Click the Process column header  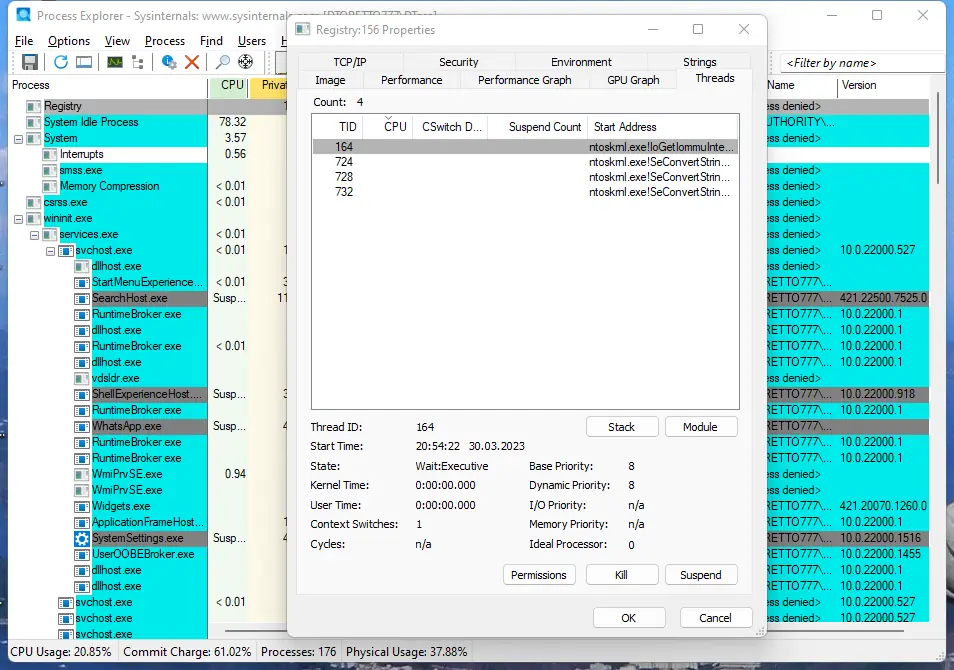(x=110, y=85)
